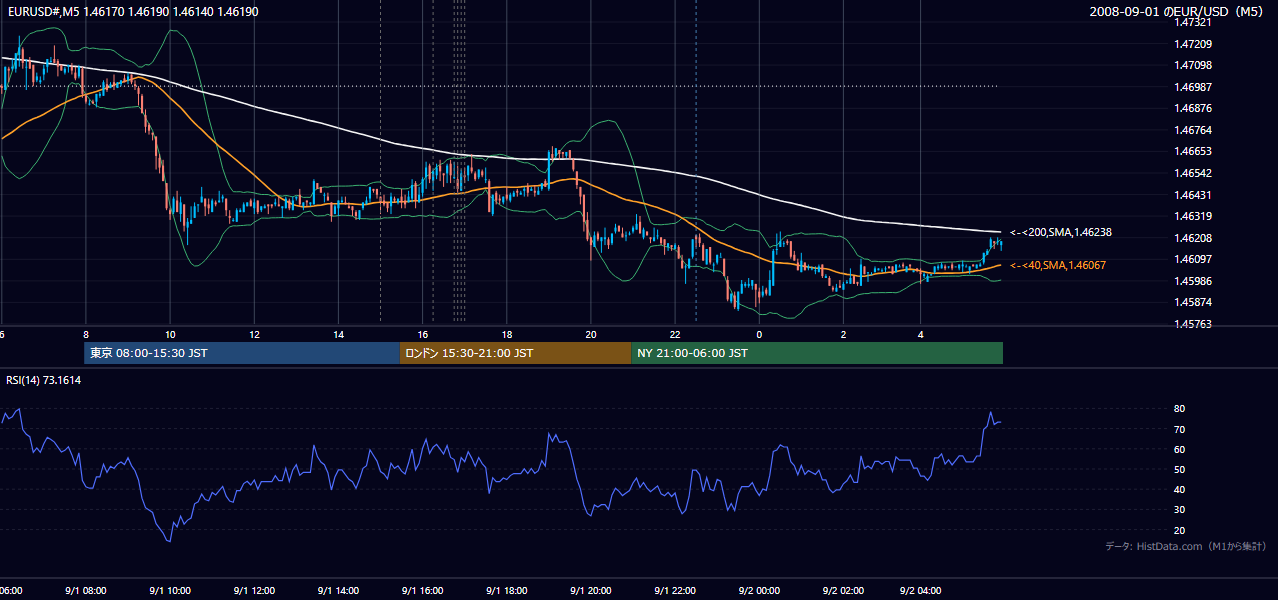The height and width of the screenshot is (600, 1278).
Task: Click the 9/1 14:00 date axis label
Action: pyautogui.click(x=338, y=590)
